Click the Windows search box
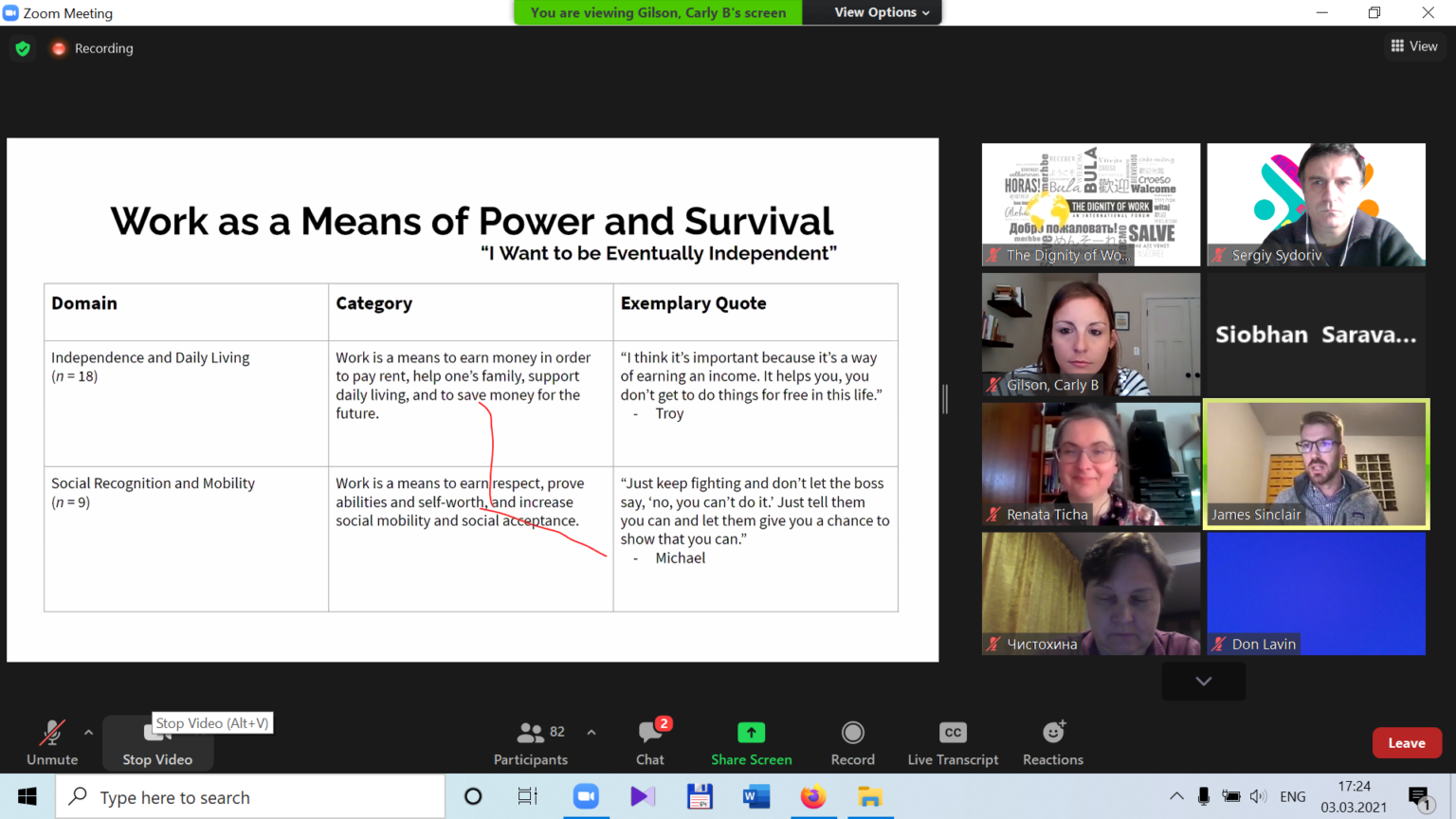Viewport: 1456px width, 819px height. [250, 797]
